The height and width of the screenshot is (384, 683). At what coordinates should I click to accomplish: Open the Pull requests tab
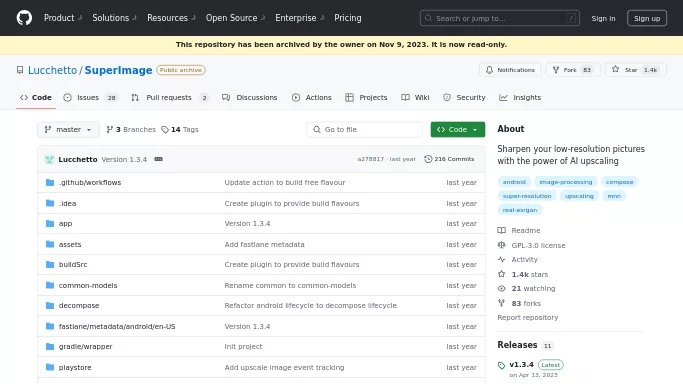(x=169, y=98)
